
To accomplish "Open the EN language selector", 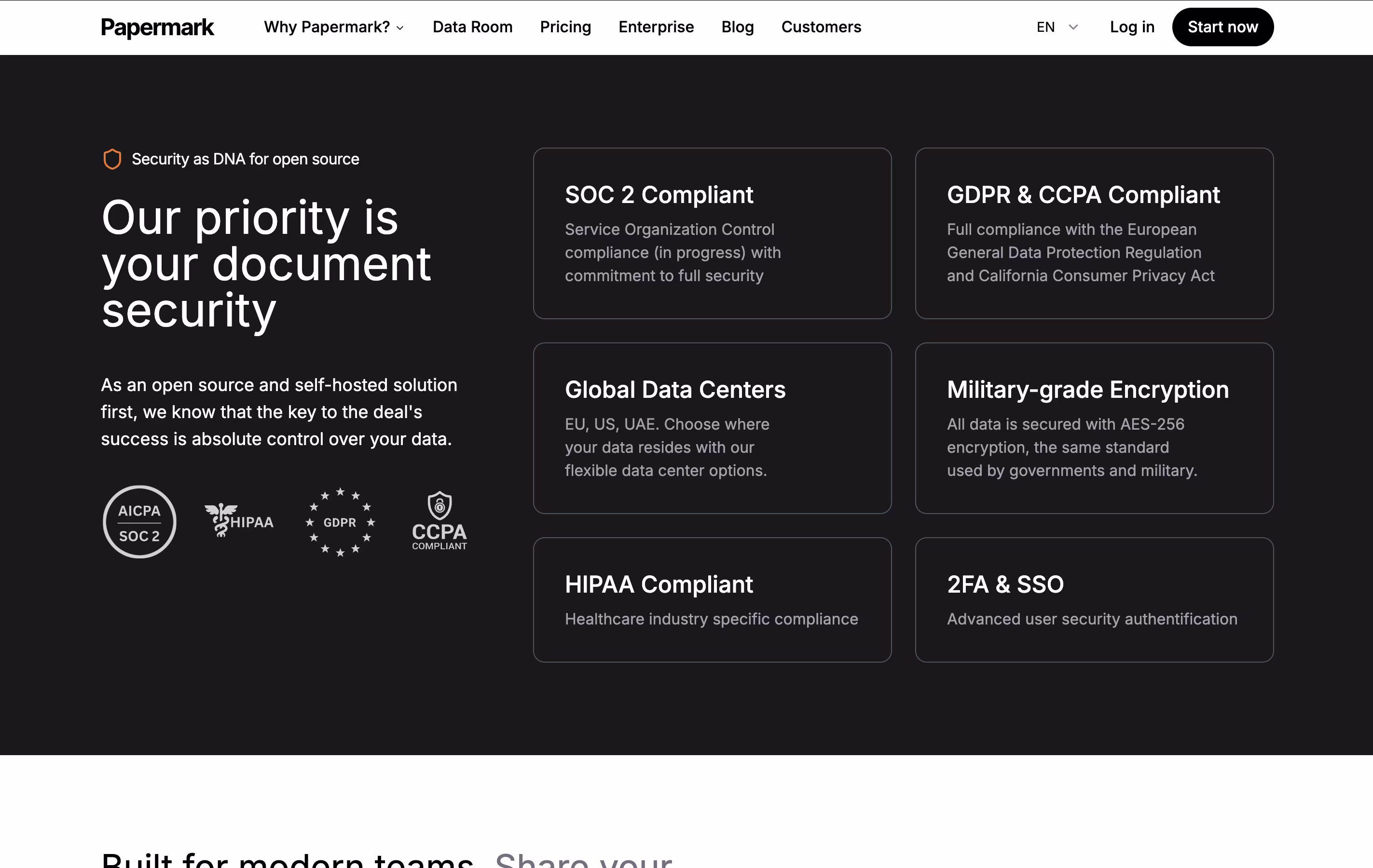I will pos(1046,27).
